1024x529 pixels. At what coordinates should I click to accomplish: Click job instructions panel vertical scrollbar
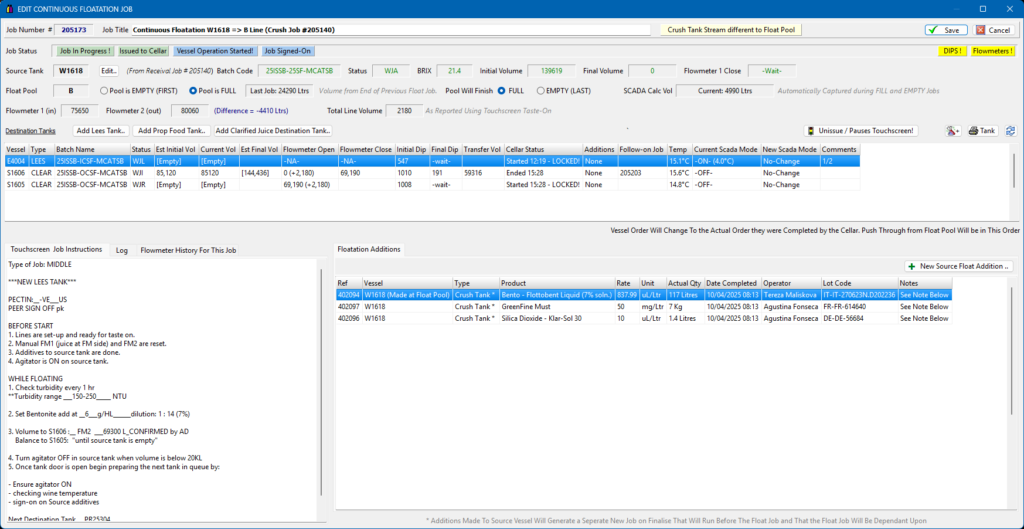[x=321, y=380]
